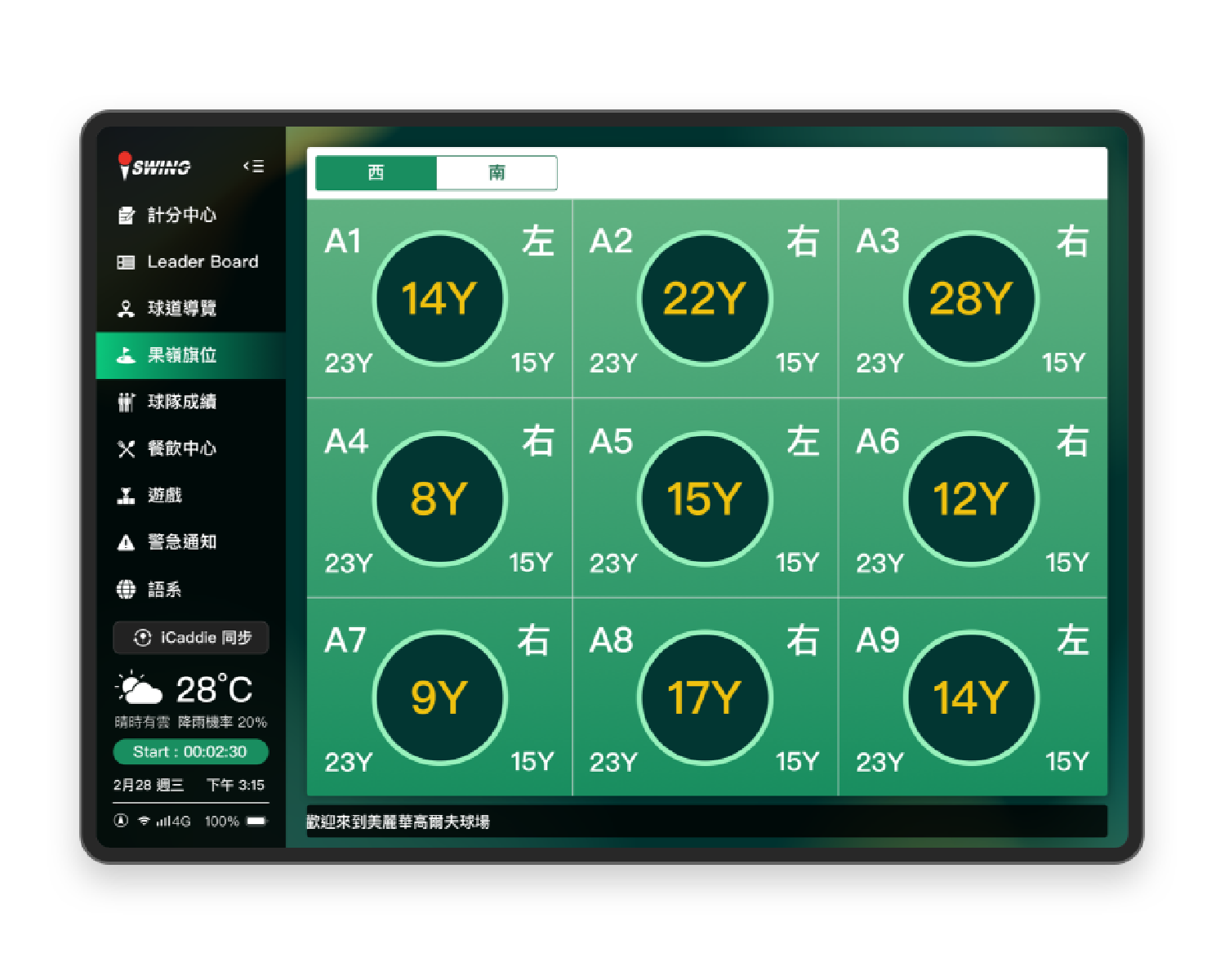Click the 右 label in A8 card
The height and width of the screenshot is (980, 1225).
tap(803, 640)
